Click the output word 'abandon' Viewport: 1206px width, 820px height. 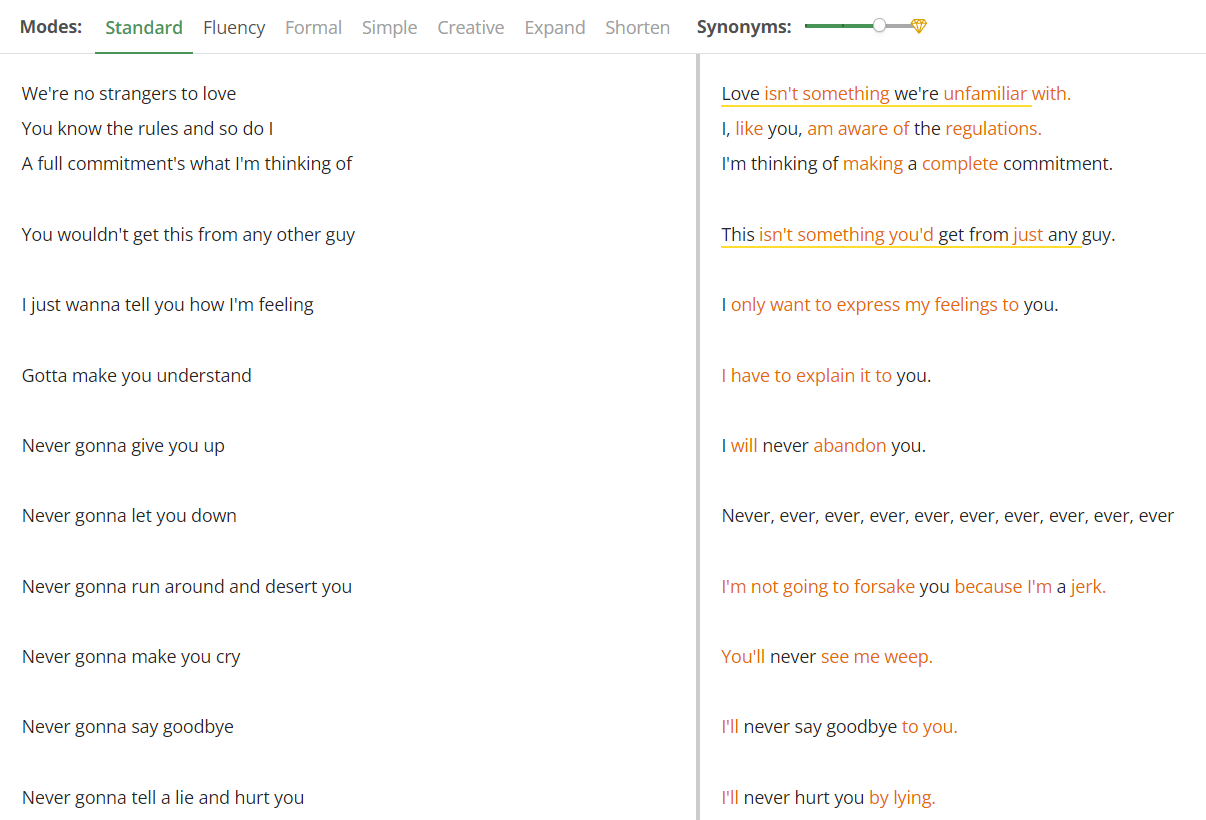pyautogui.click(x=850, y=445)
